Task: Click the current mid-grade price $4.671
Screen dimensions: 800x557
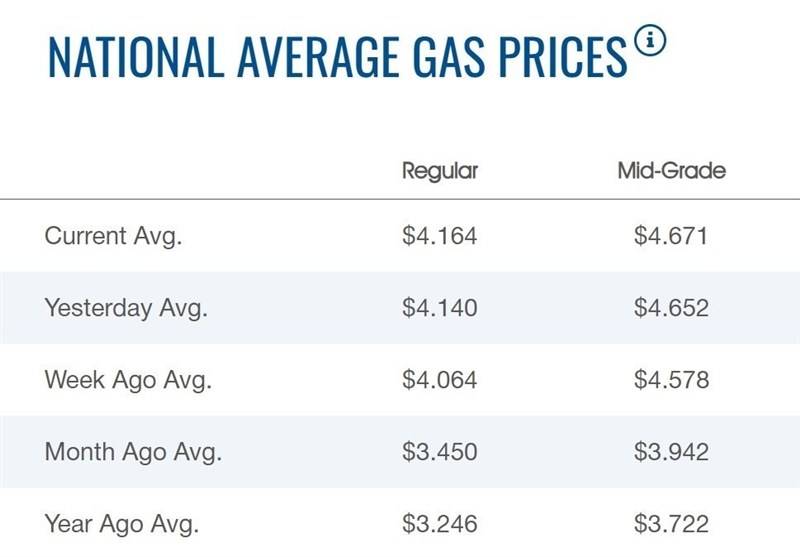Action: pos(671,237)
